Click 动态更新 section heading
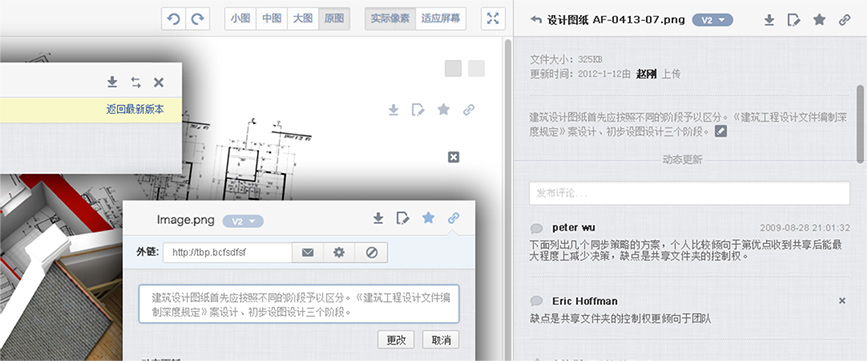The height and width of the screenshot is (361, 867). [682, 160]
